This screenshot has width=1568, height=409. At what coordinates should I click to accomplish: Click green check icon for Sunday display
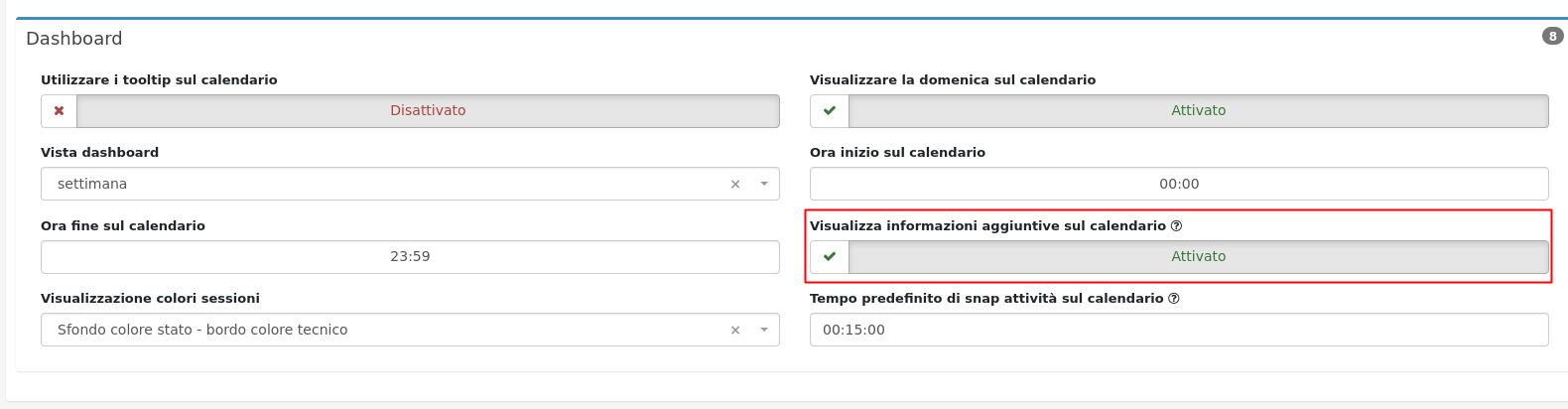[830, 111]
